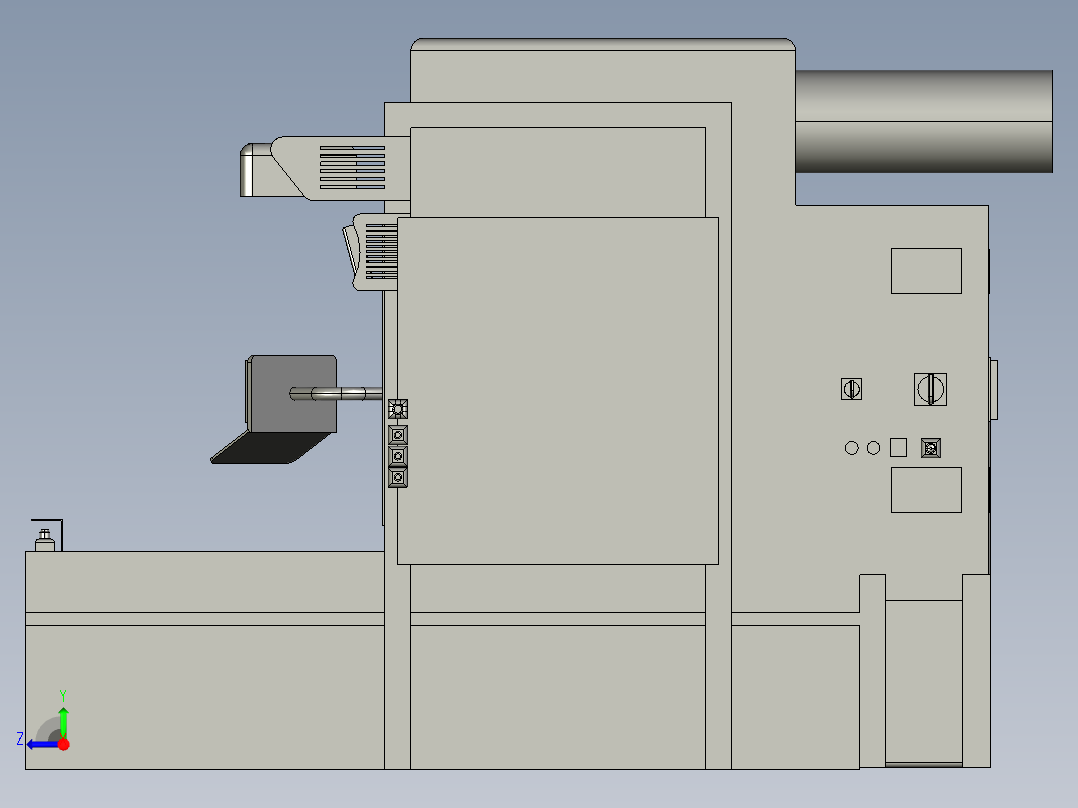
Task: Select the large rotary selector knob
Action: (x=929, y=388)
